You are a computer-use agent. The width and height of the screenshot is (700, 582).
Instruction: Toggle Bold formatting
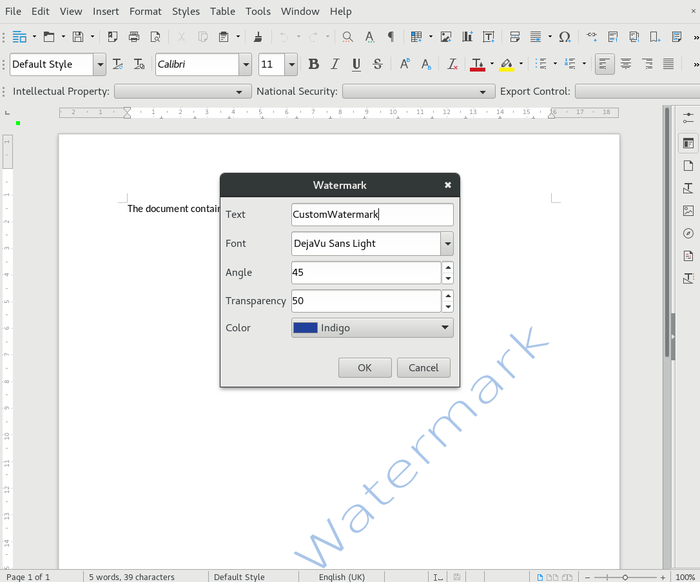[313, 64]
